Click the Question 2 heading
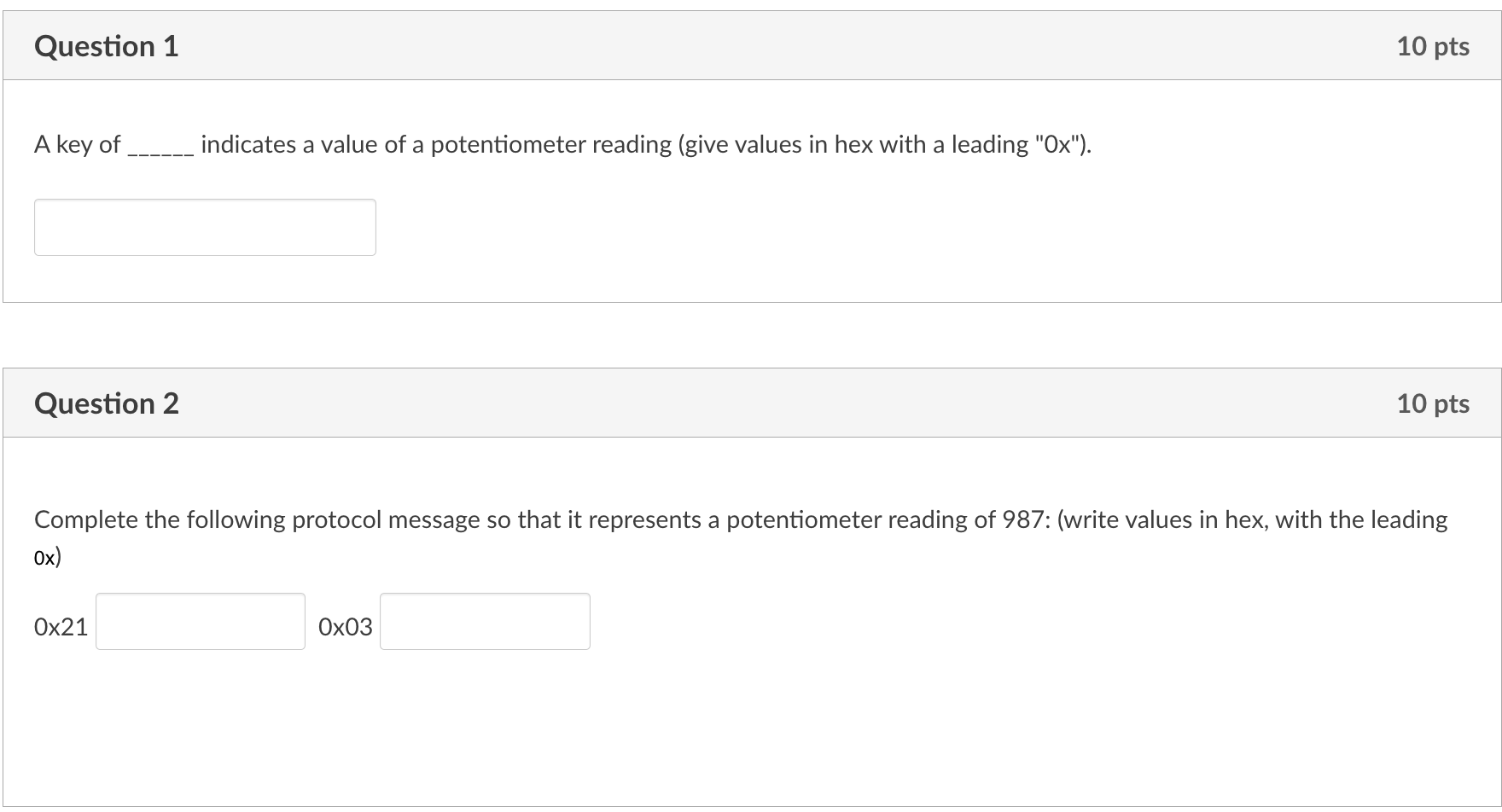Screen dimensions: 1502x812 coord(107,403)
